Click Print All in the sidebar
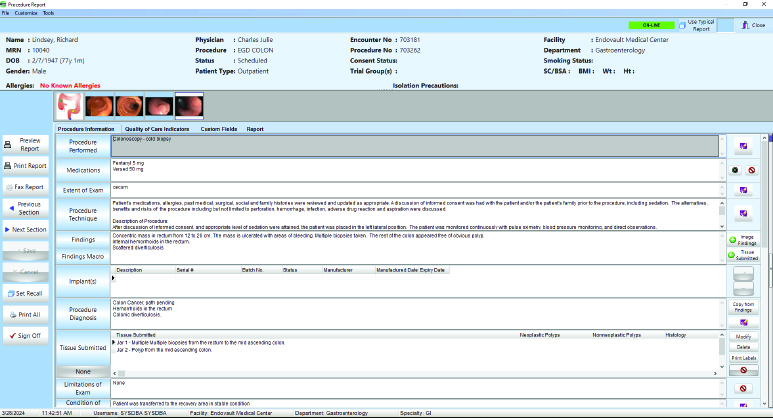The height and width of the screenshot is (418, 773). (29, 314)
